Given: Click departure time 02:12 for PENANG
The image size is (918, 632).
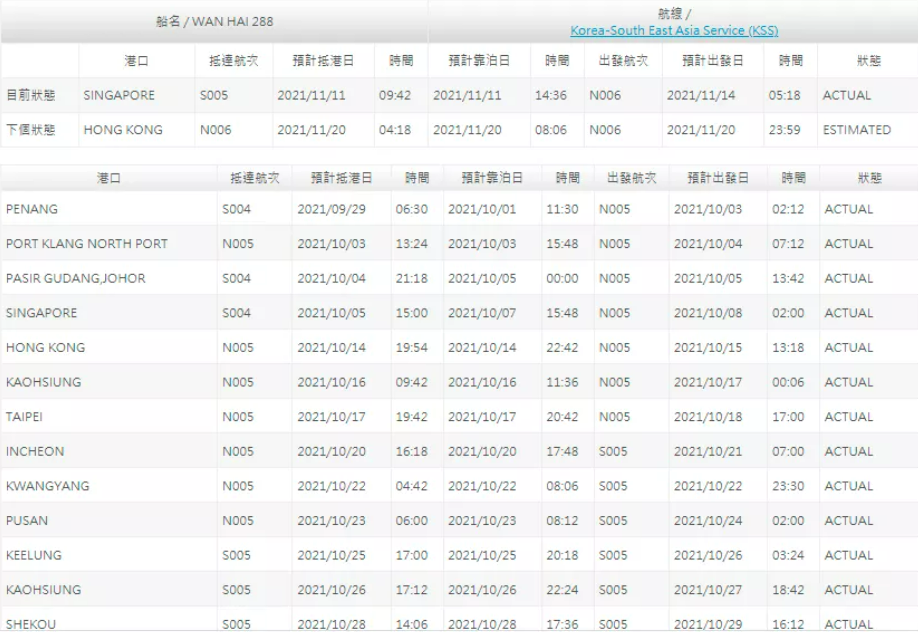Looking at the screenshot, I should (x=788, y=209).
